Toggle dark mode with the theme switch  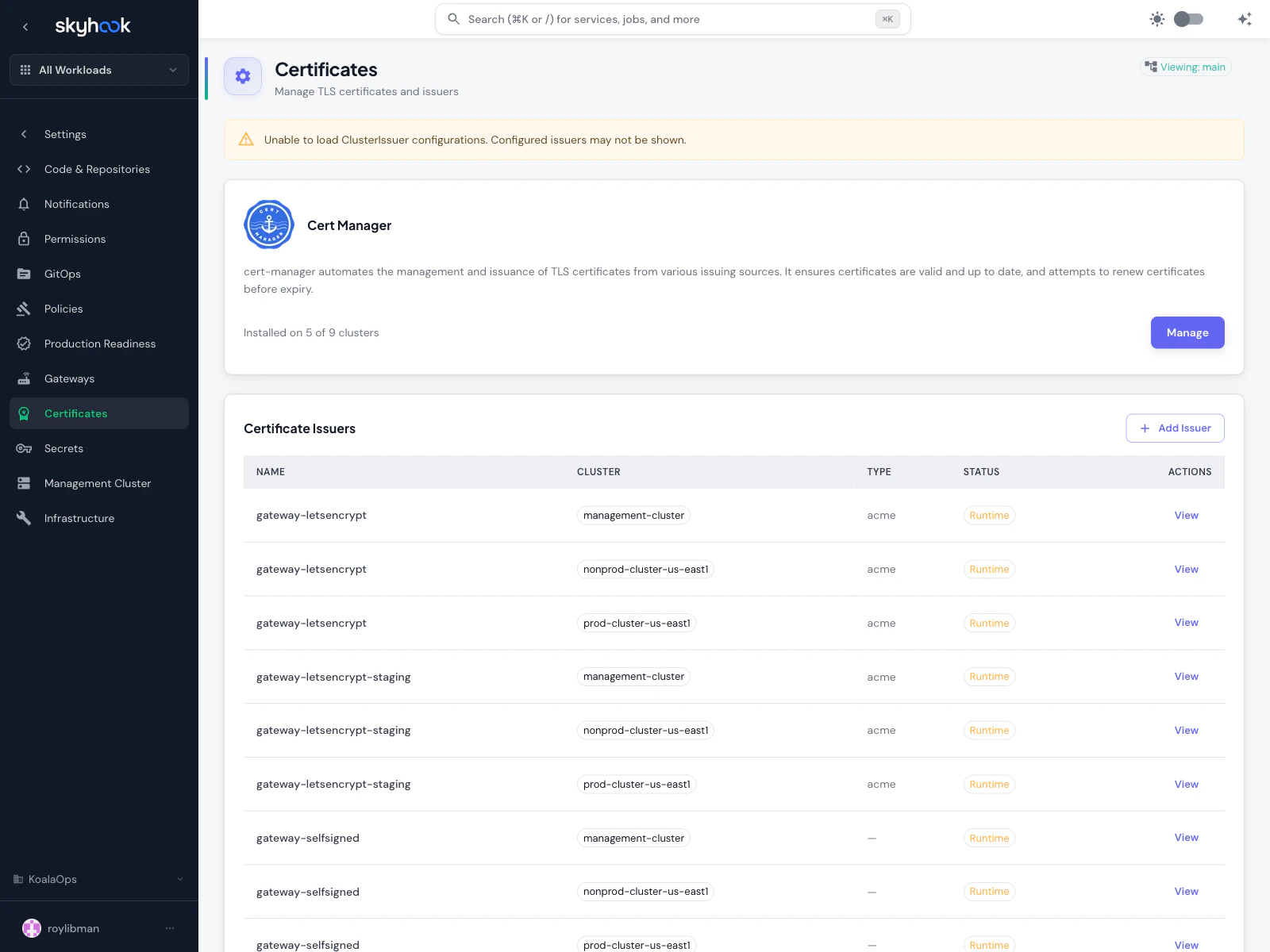click(x=1188, y=18)
